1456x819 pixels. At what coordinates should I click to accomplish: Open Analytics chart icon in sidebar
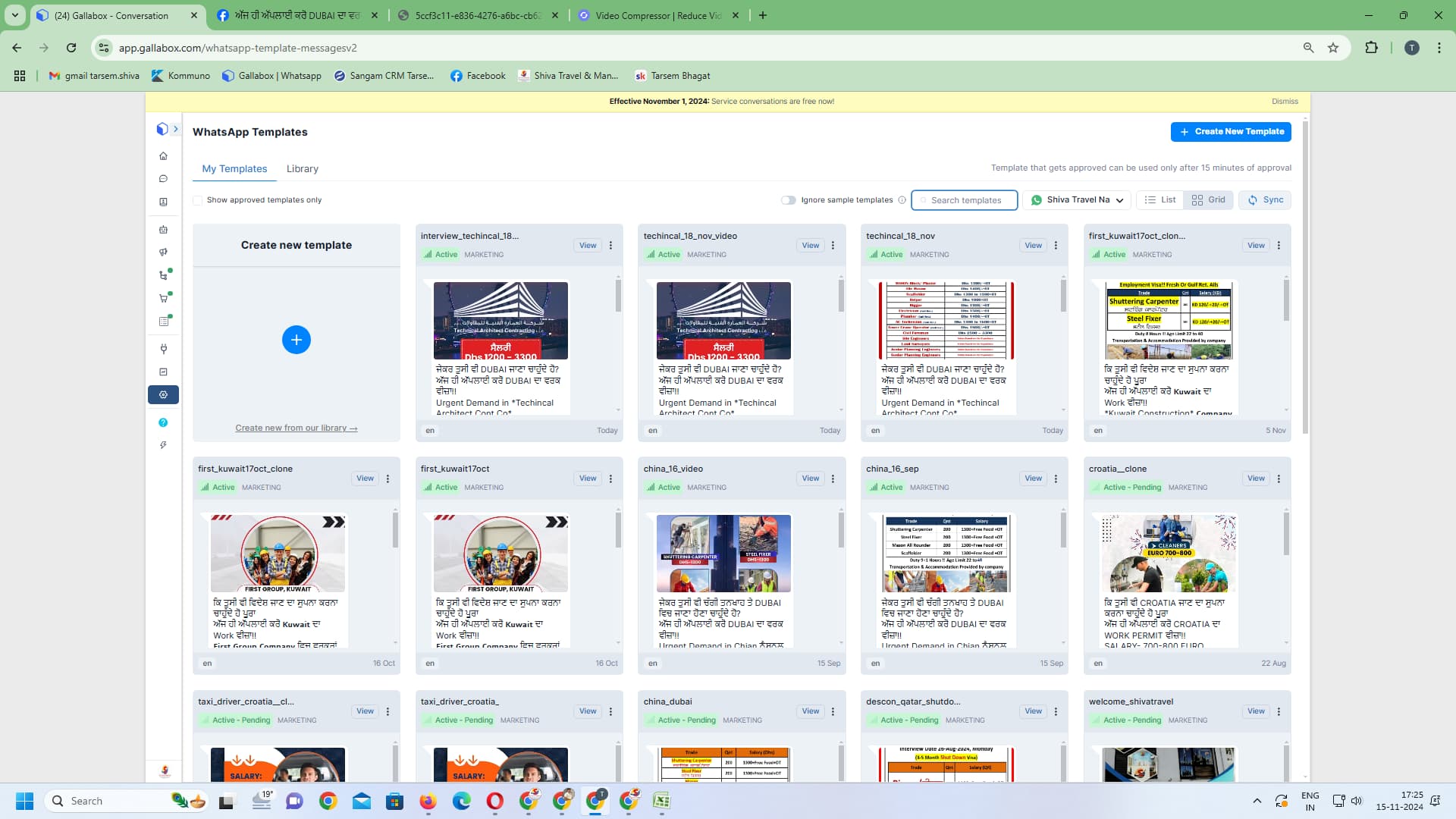[x=163, y=372]
